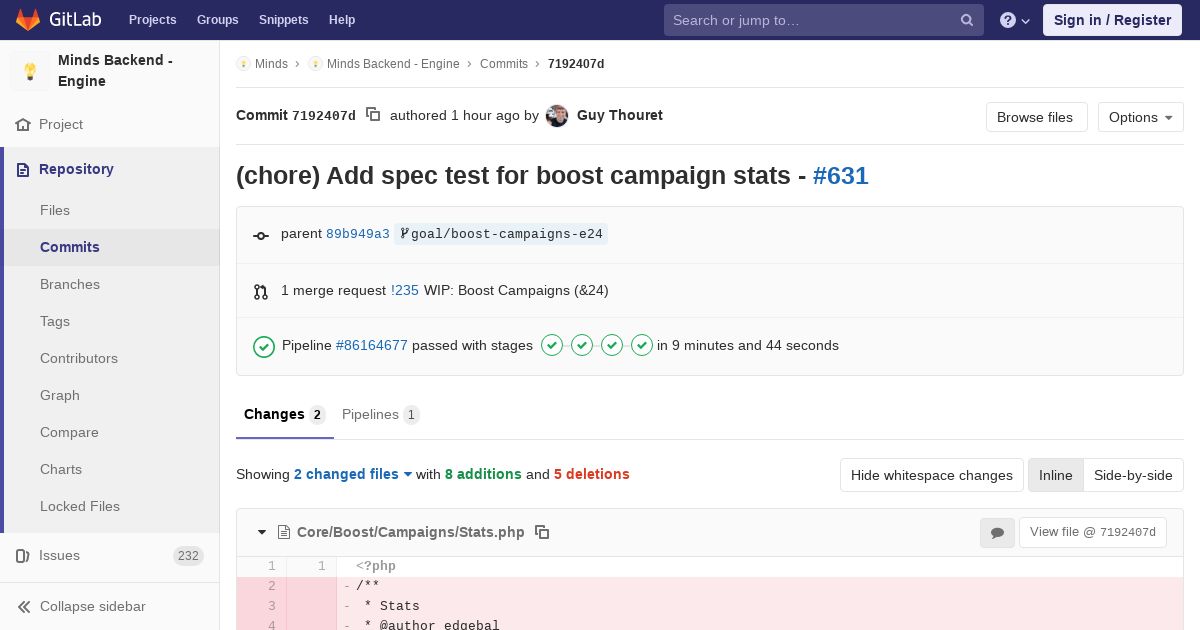Click the second pipeline stage check icon

[x=582, y=345]
